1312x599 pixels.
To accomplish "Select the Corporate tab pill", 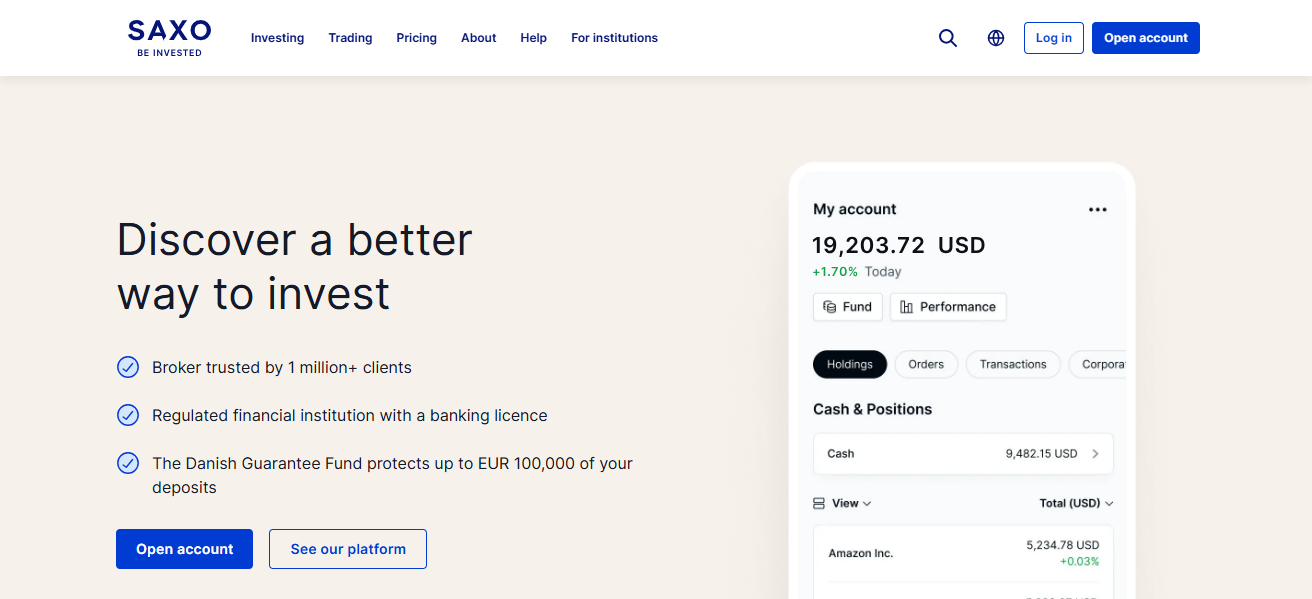I will (1104, 364).
